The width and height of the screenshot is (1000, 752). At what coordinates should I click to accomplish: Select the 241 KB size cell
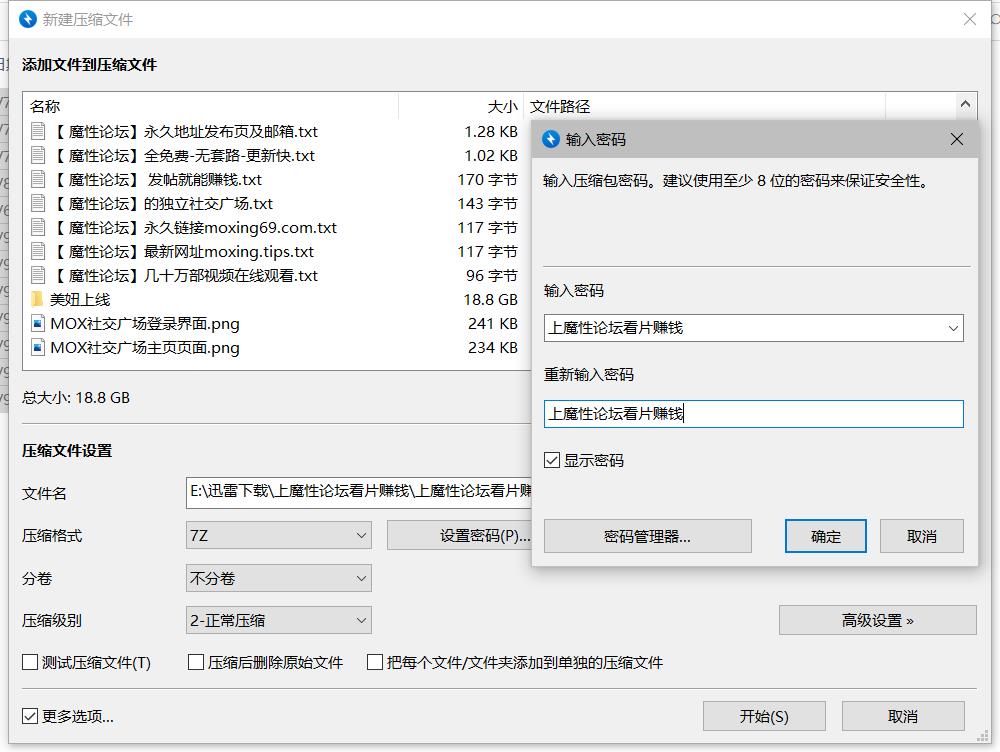492,323
